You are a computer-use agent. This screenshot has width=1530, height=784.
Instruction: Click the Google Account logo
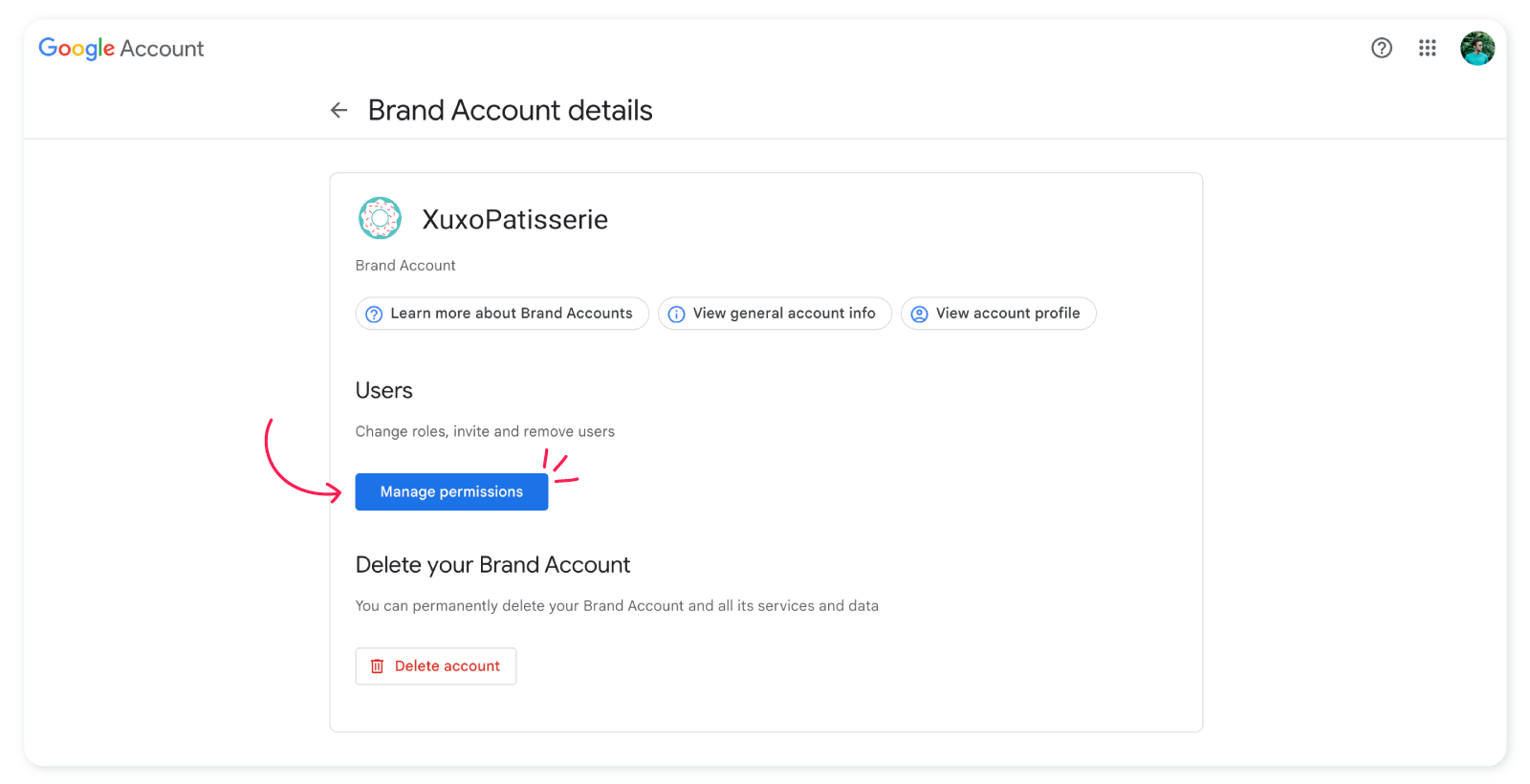[121, 49]
